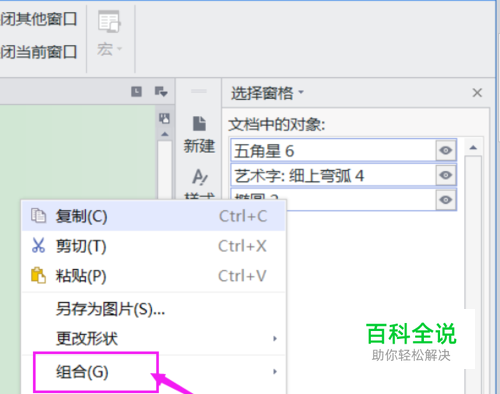Choose 复制(C) from context menu

tap(154, 216)
